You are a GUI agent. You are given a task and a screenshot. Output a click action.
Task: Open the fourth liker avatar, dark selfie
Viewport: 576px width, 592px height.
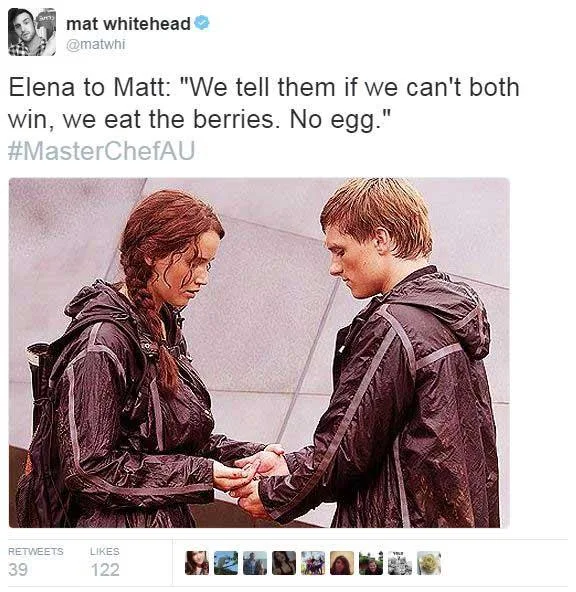[x=284, y=563]
